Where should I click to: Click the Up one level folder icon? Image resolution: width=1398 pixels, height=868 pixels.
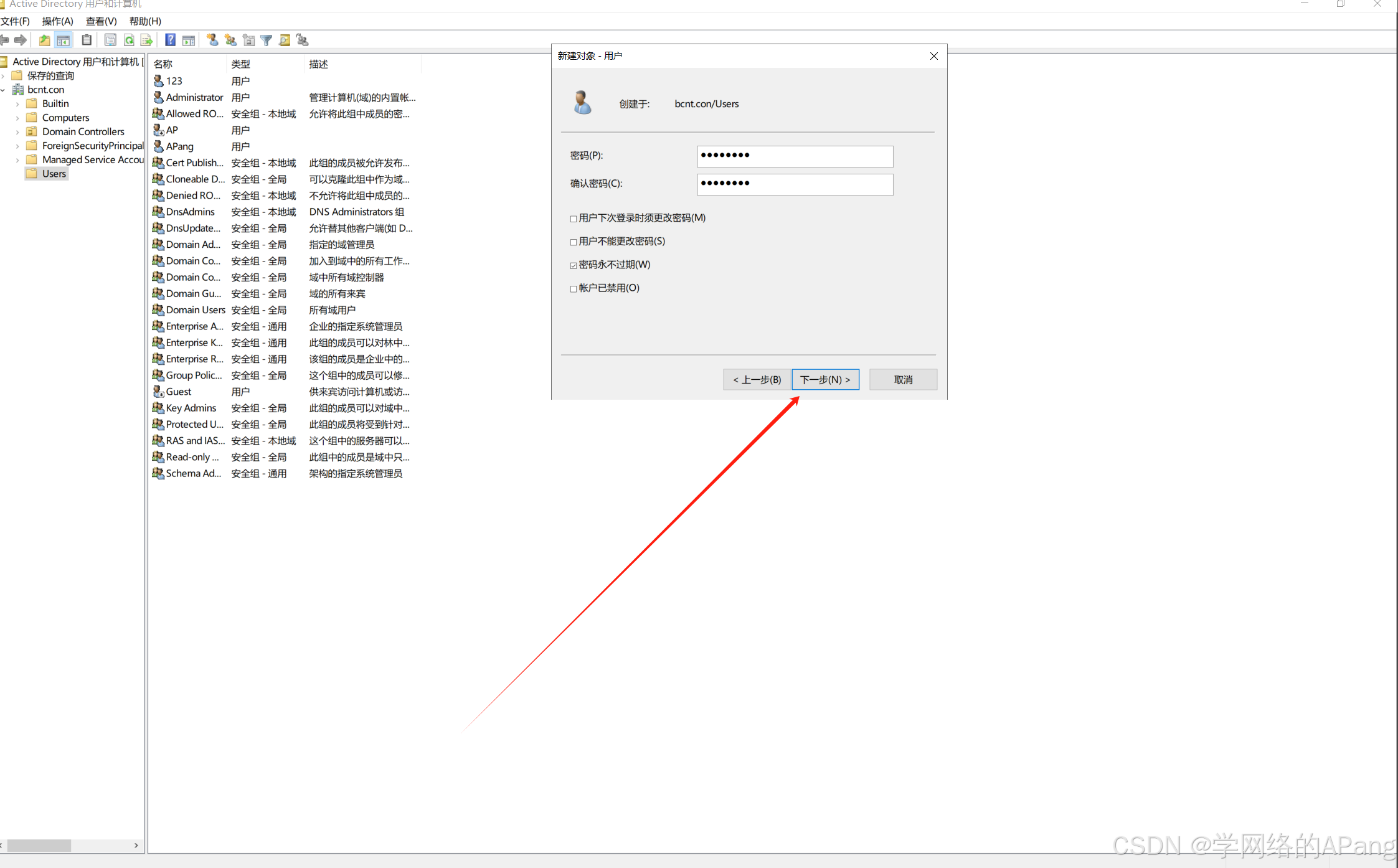click(x=44, y=40)
